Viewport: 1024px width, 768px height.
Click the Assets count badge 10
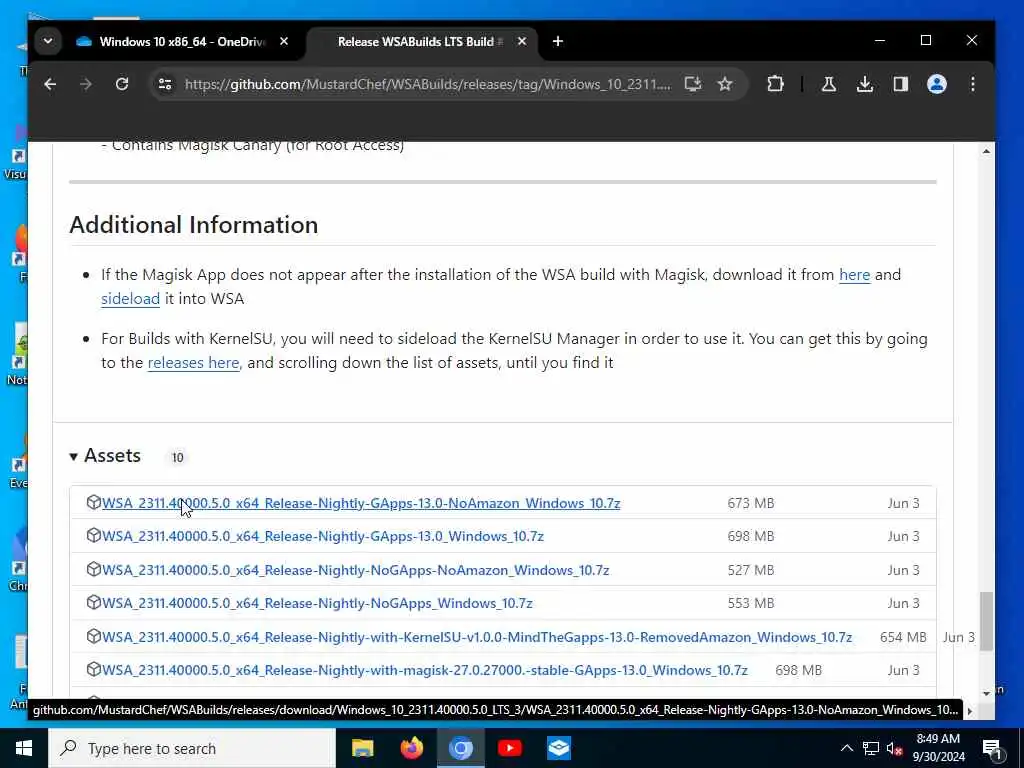177,458
